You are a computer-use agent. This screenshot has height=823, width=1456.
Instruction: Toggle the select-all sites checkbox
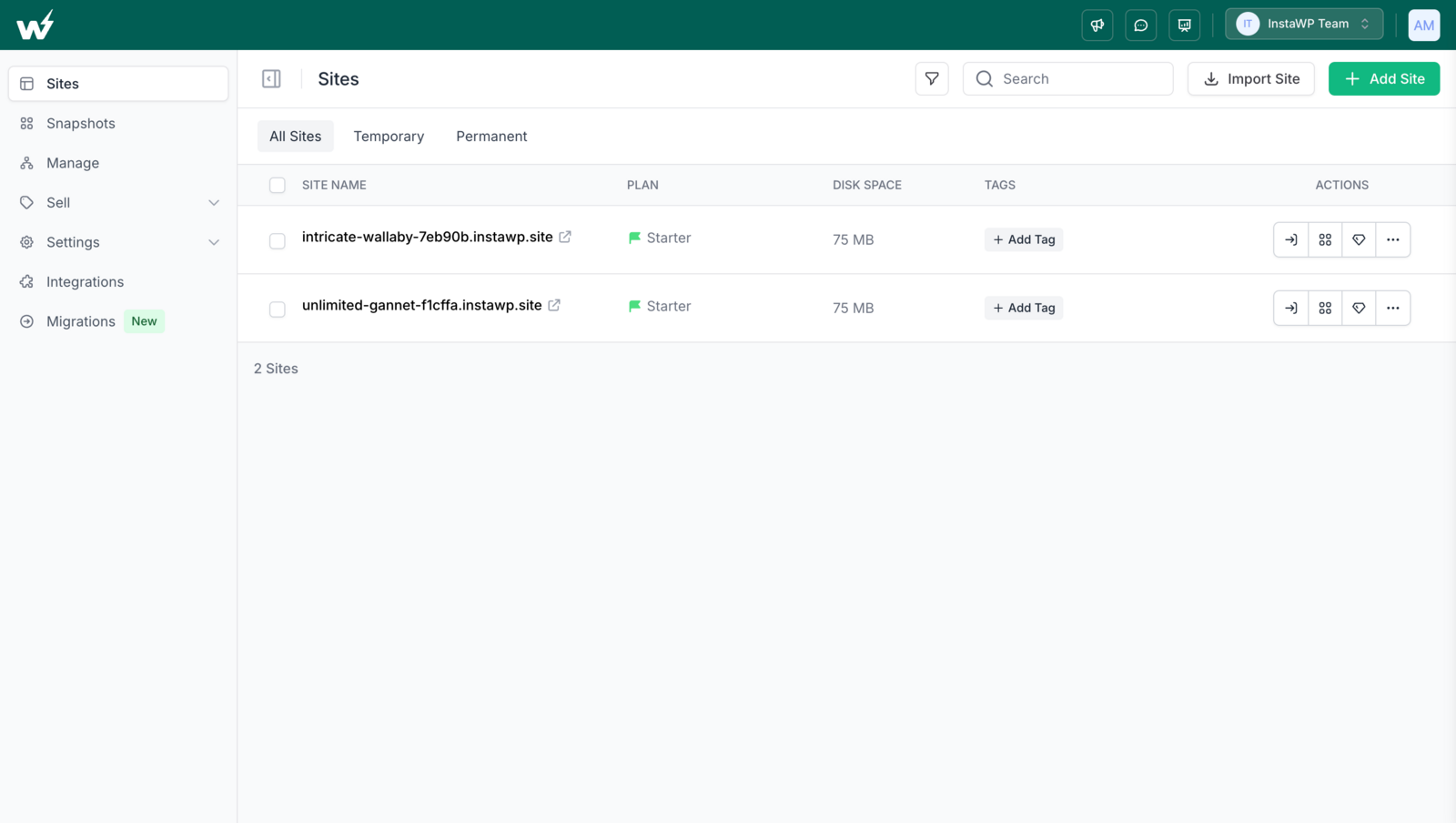pos(278,185)
